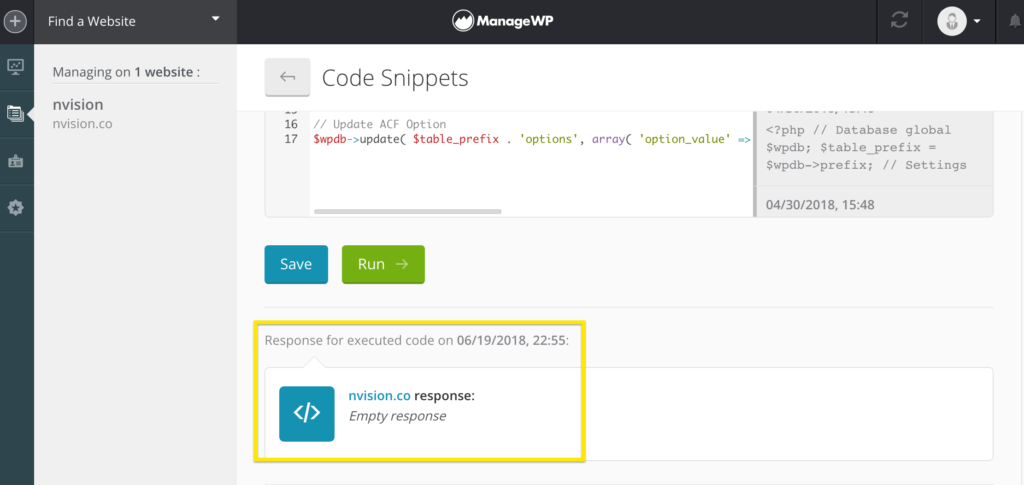Open the settings gear sidebar icon
The width and height of the screenshot is (1024, 485).
(x=16, y=208)
